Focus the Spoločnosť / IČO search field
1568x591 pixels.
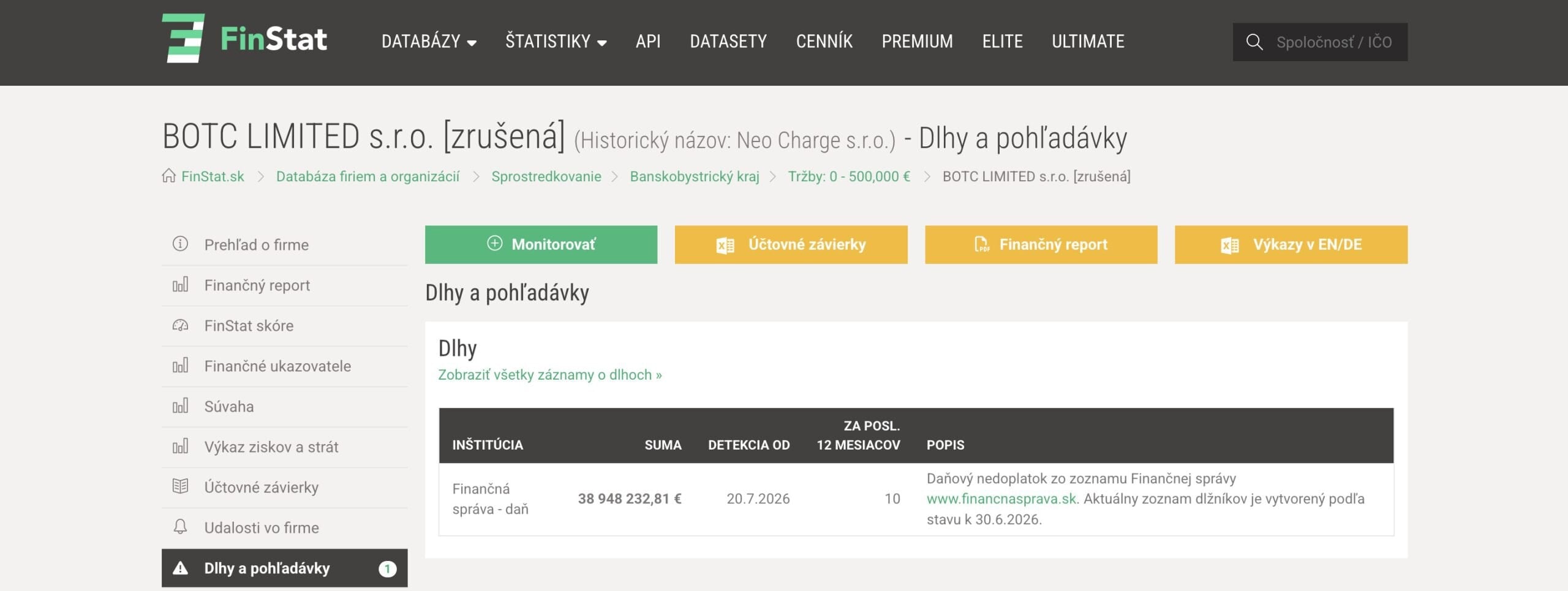1320,42
